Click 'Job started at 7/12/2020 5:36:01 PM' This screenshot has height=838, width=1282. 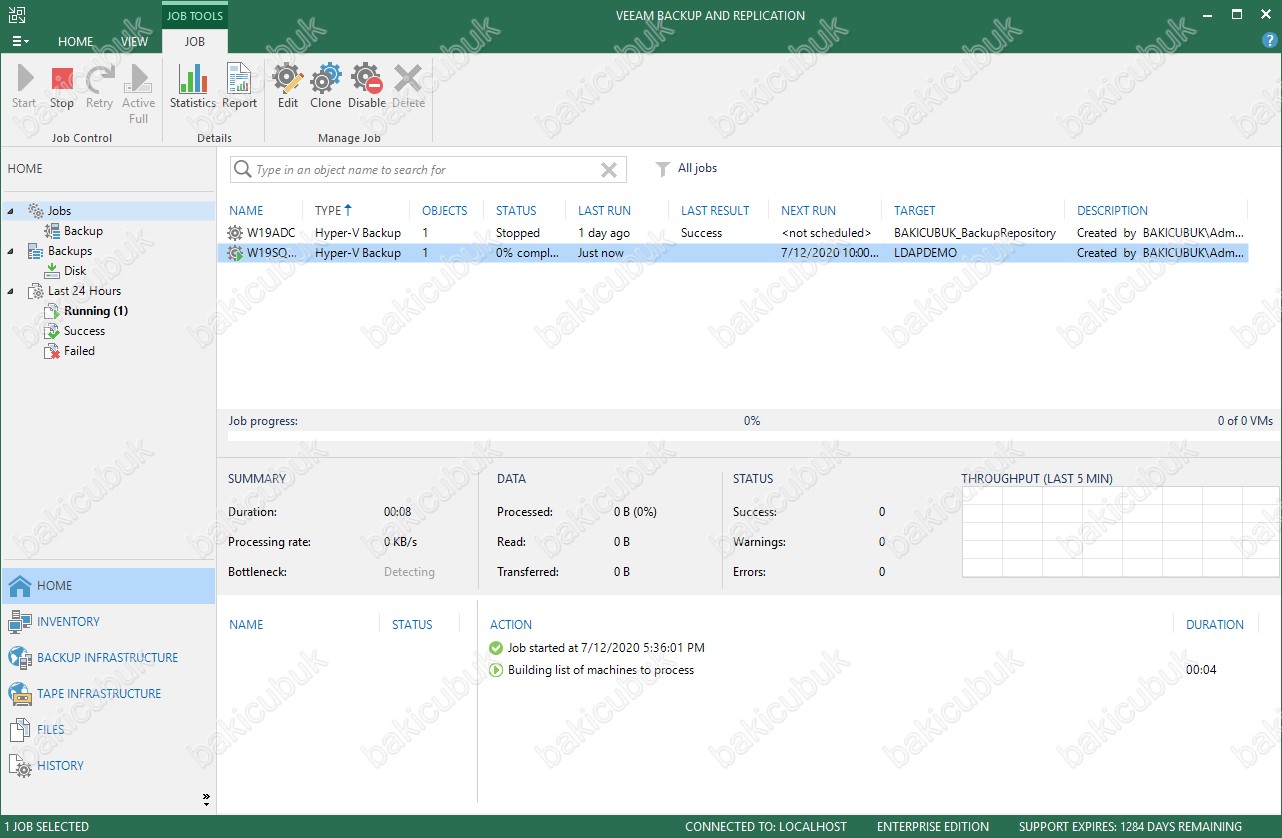click(606, 648)
